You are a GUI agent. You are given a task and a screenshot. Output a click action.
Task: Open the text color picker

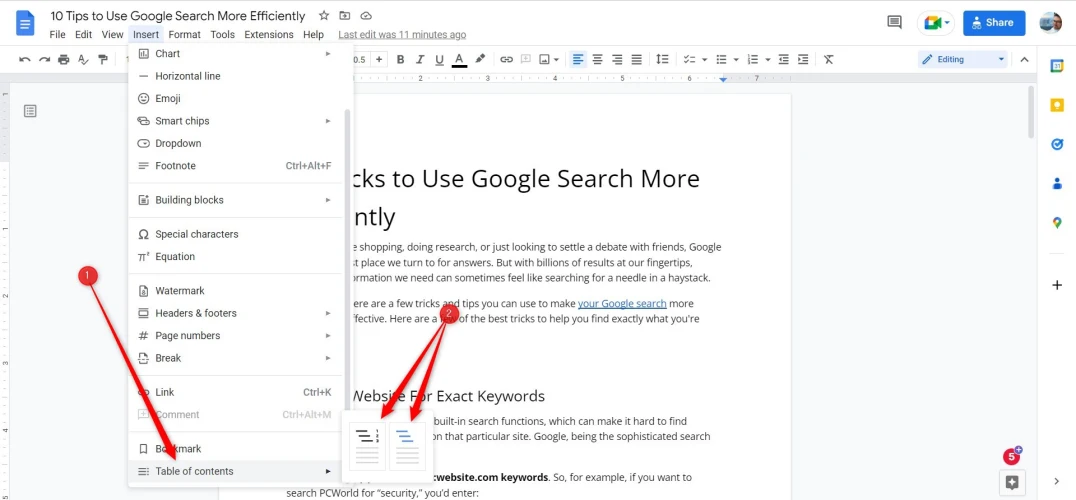459,59
